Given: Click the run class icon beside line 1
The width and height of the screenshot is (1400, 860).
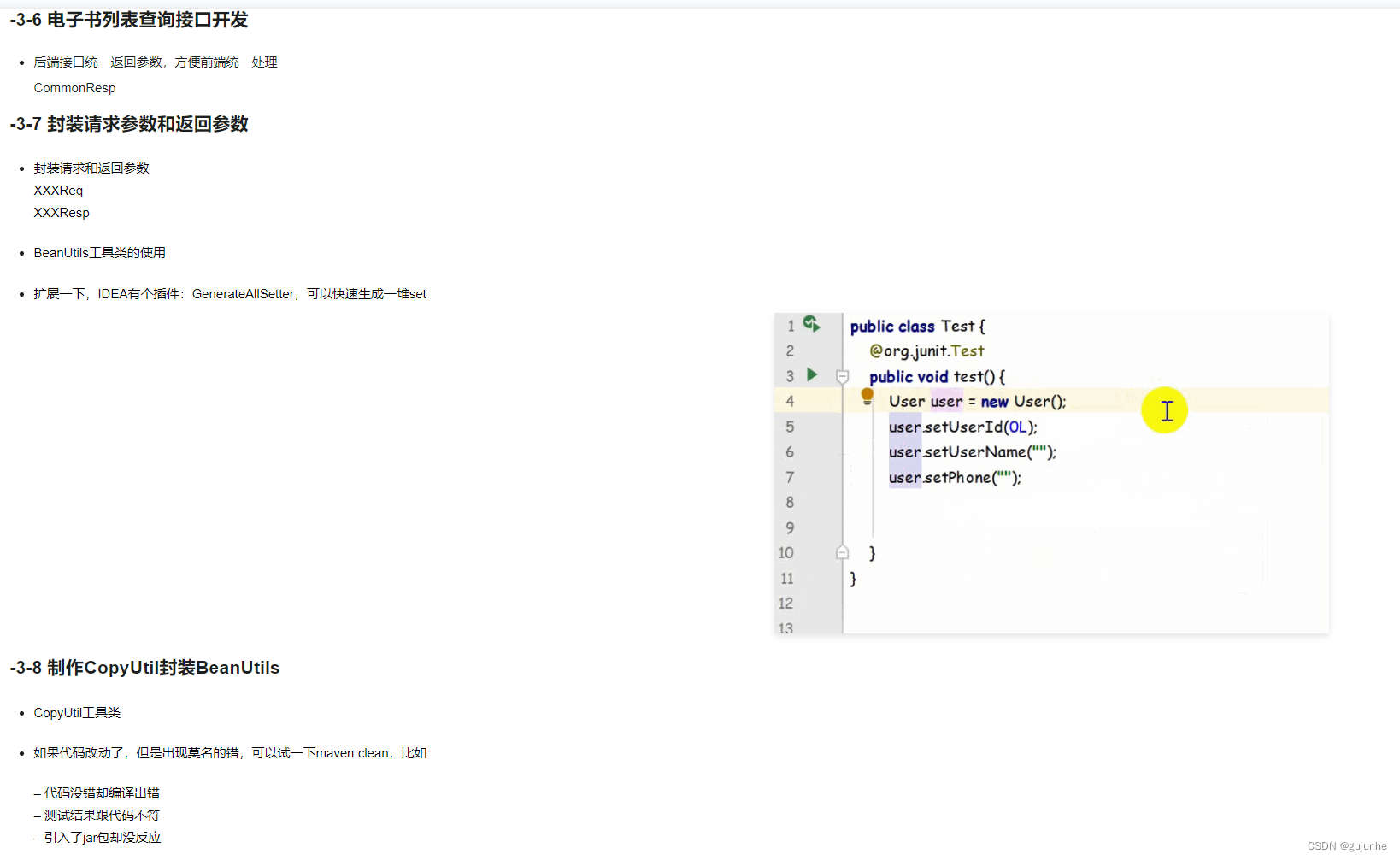Looking at the screenshot, I should [x=811, y=323].
